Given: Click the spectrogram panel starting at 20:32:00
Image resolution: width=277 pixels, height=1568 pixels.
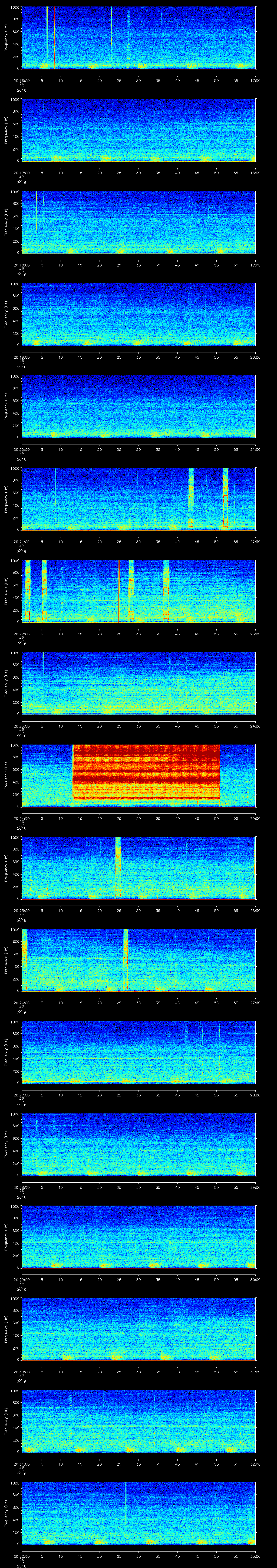Looking at the screenshot, I should 139,1513.
